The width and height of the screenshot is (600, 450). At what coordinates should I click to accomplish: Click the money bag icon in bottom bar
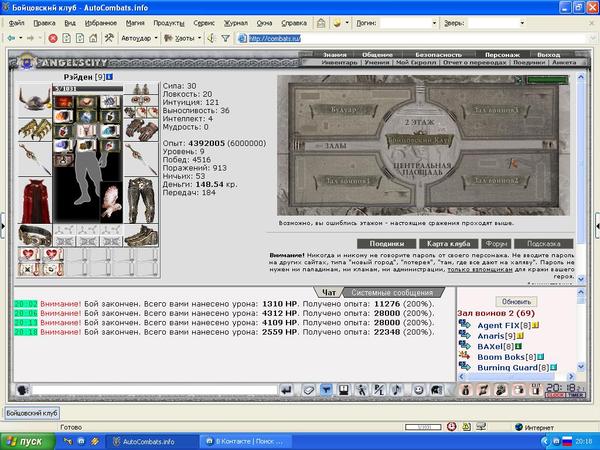coord(466,390)
